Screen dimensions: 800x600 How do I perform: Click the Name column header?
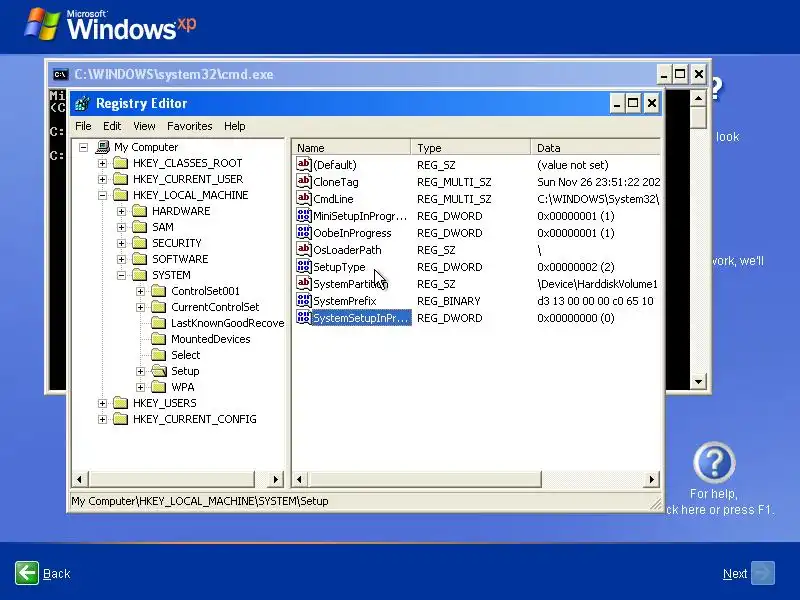[x=352, y=148]
